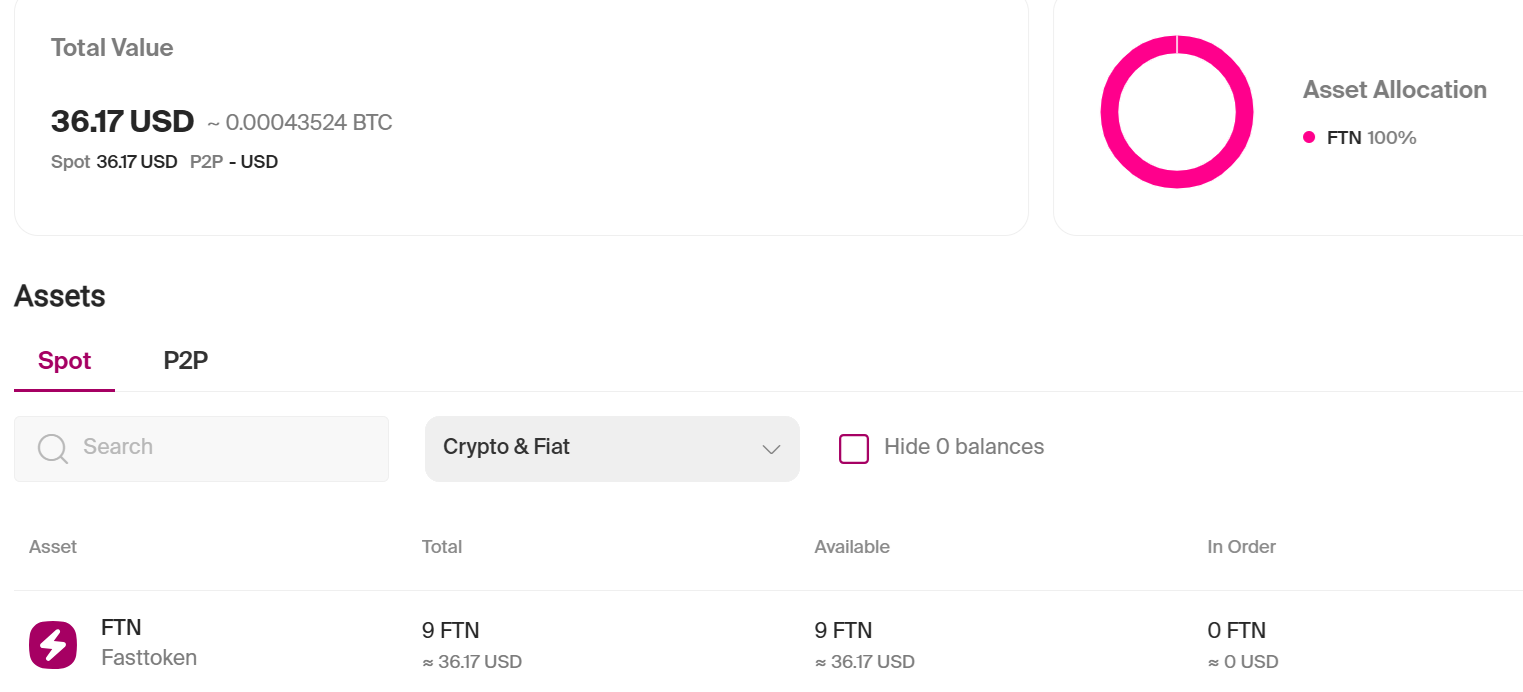Click the Asset column header

pos(53,547)
